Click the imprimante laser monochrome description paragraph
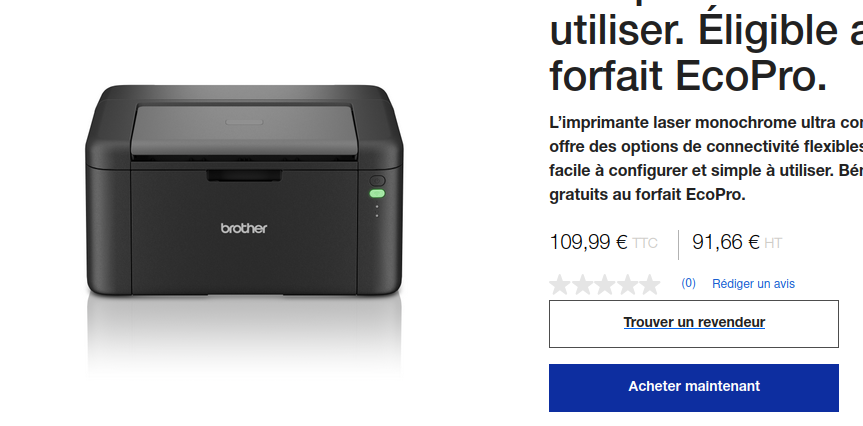863x426 pixels. 706,159
